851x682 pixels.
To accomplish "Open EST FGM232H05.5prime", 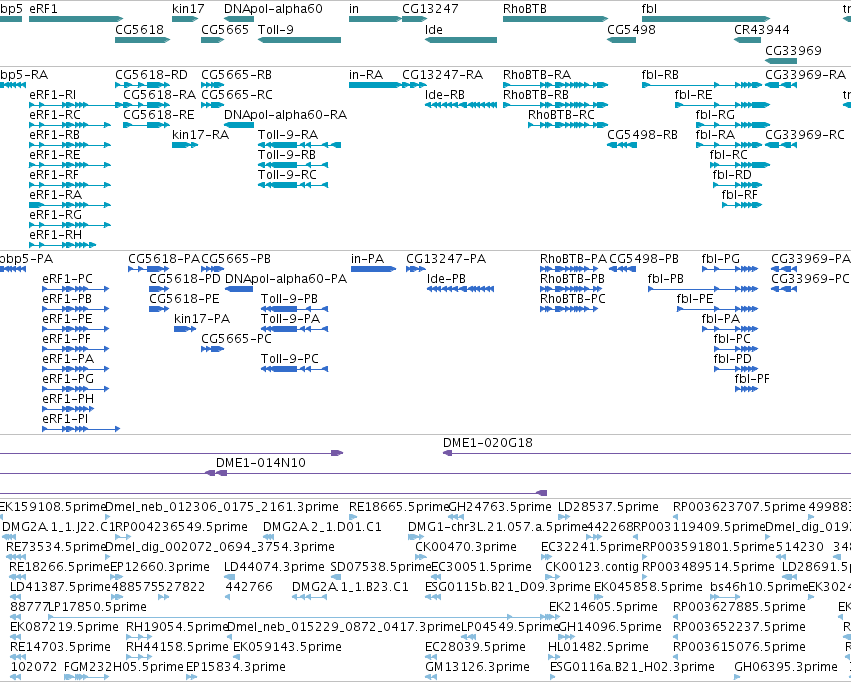I will (x=124, y=666).
